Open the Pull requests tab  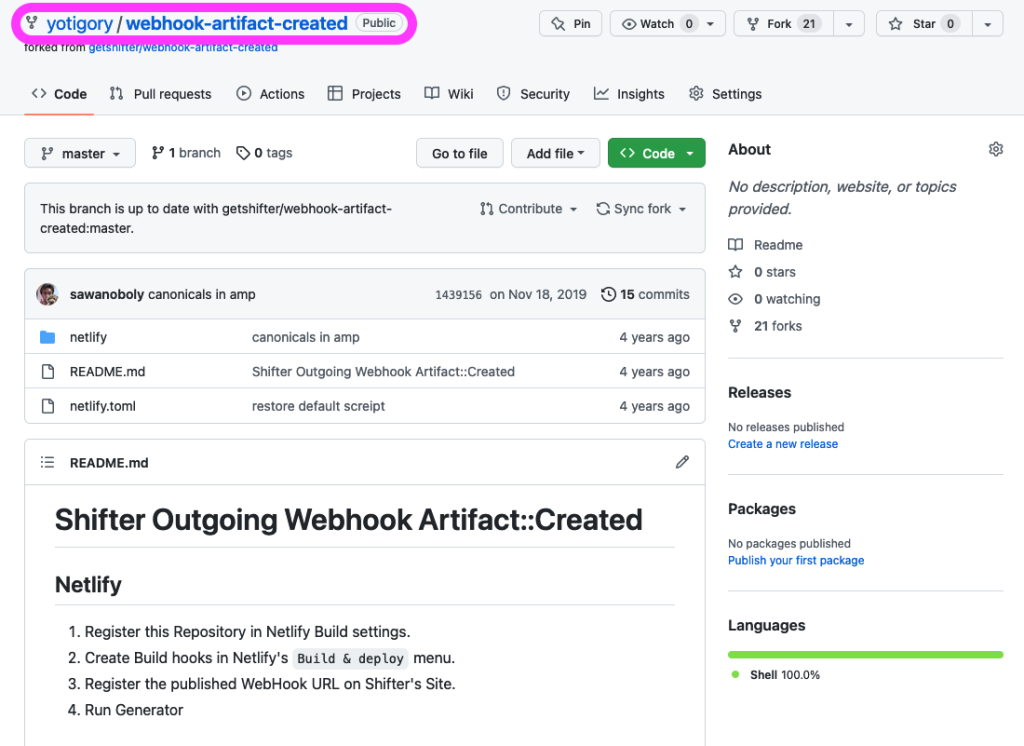point(161,94)
